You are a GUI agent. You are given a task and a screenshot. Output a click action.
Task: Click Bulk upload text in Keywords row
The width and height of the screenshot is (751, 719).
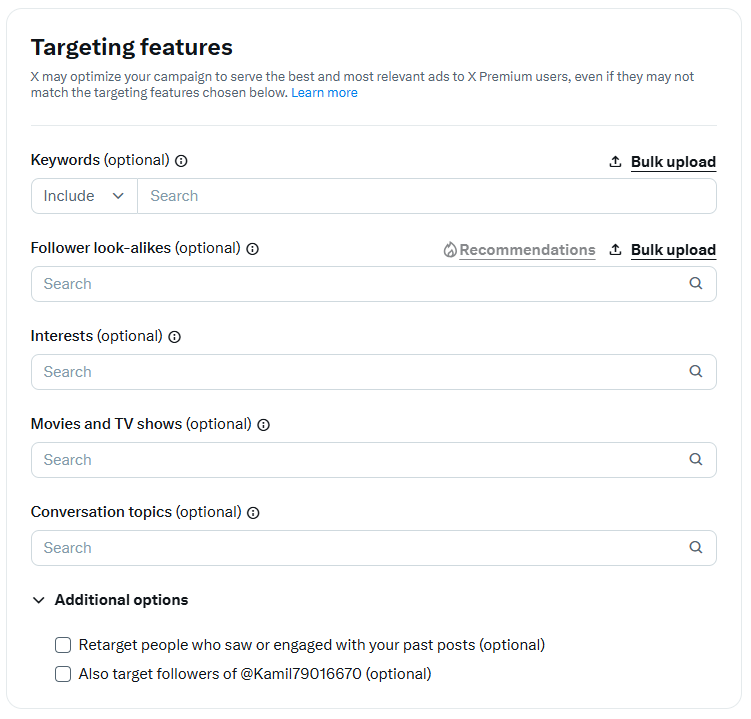(x=673, y=162)
